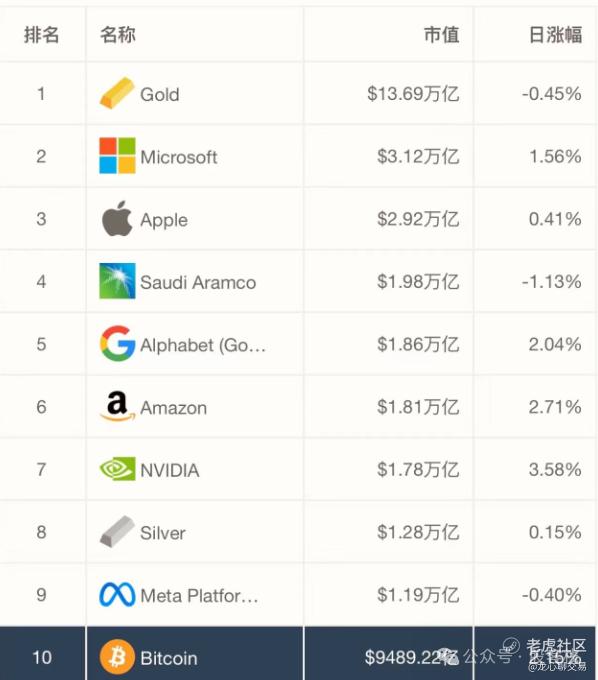This screenshot has height=680, width=598.
Task: Click the Gold bar icon
Action: [x=117, y=93]
